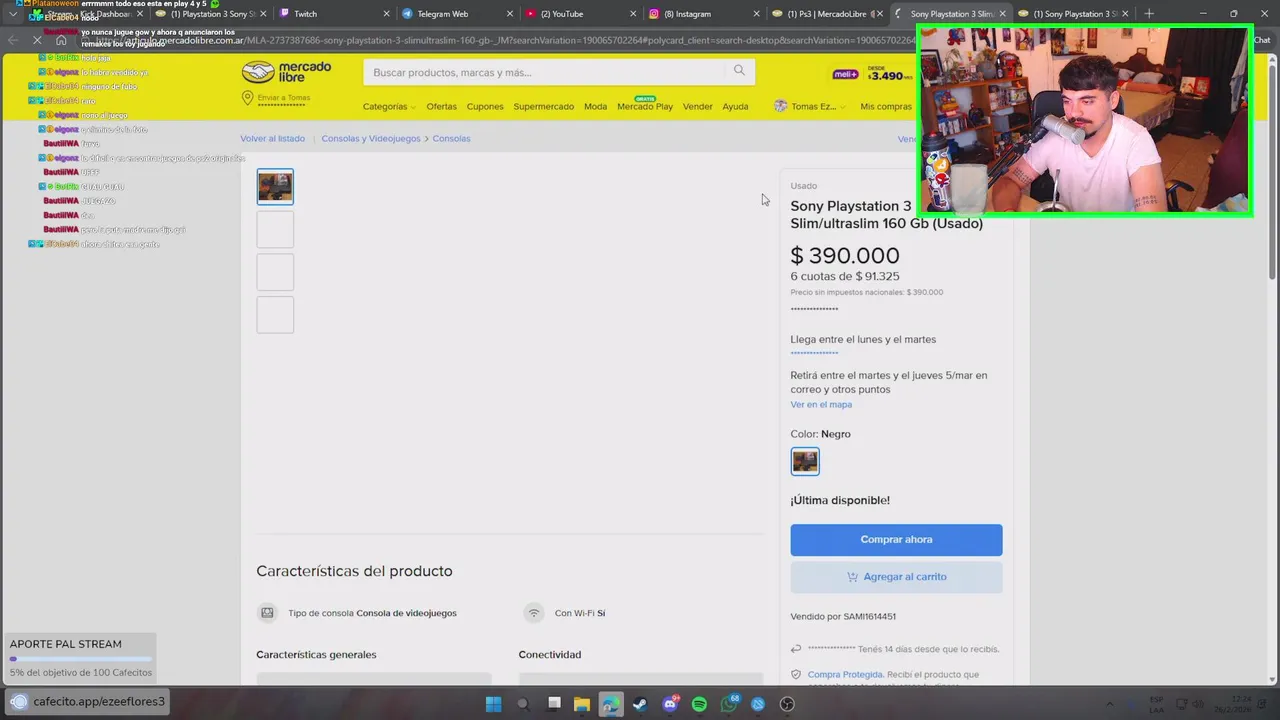Close the Twitch tab

[387, 14]
